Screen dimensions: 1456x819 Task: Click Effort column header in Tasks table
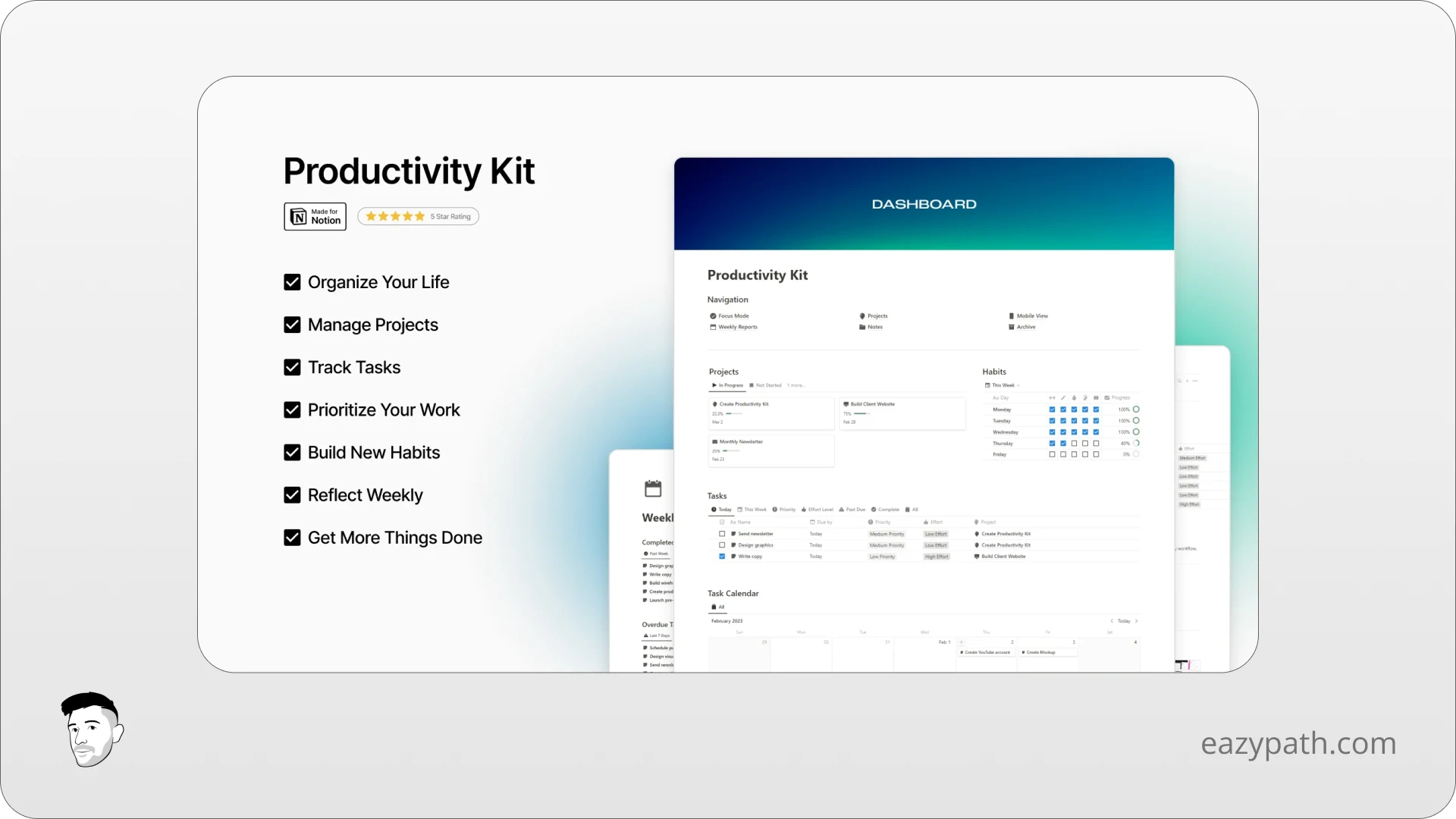[x=933, y=522]
